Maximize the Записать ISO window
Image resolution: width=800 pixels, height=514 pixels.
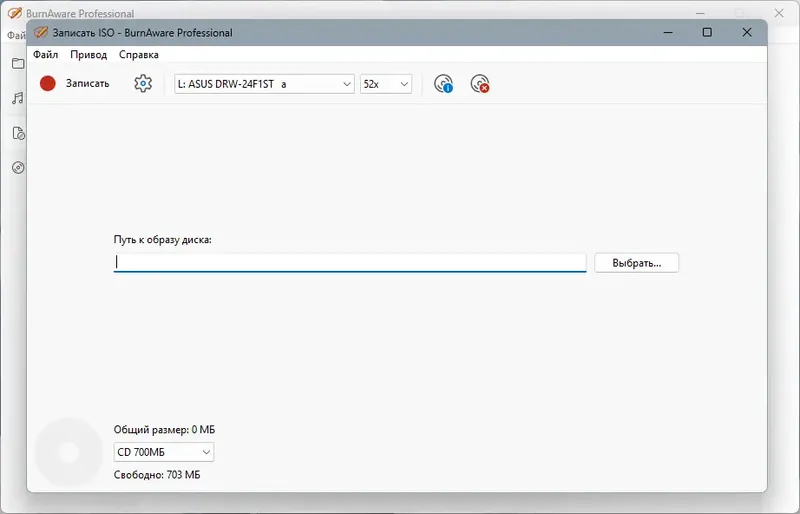click(707, 32)
